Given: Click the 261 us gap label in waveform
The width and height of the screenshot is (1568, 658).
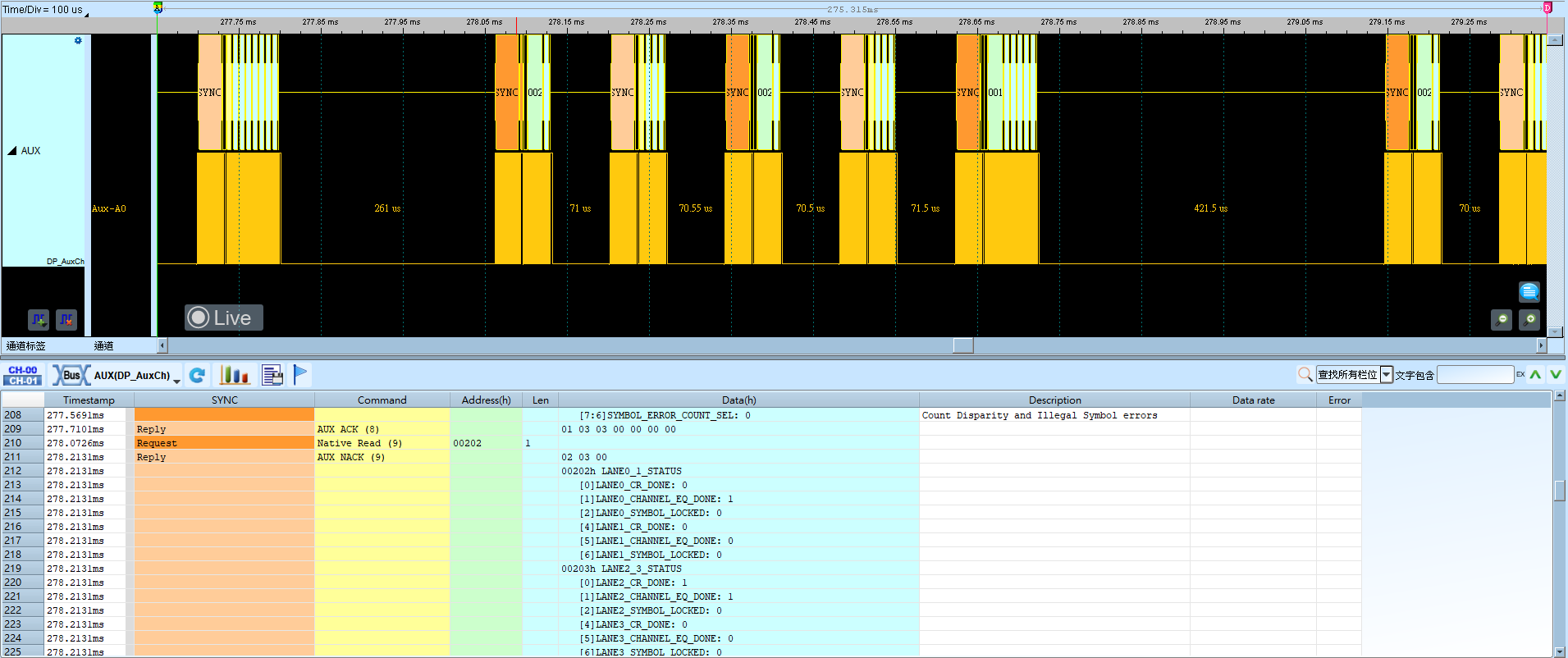Looking at the screenshot, I should point(387,208).
